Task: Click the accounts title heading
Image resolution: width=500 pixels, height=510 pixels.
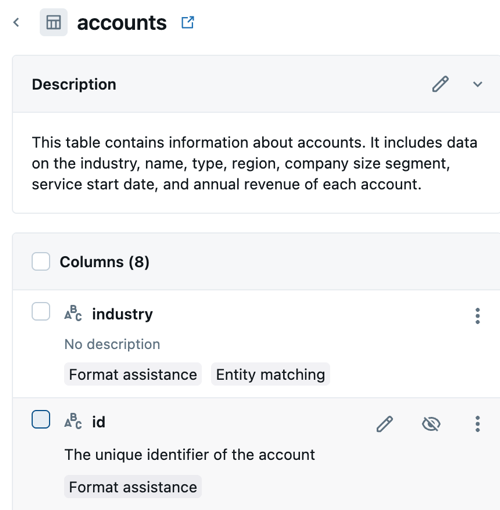Action: point(122,23)
